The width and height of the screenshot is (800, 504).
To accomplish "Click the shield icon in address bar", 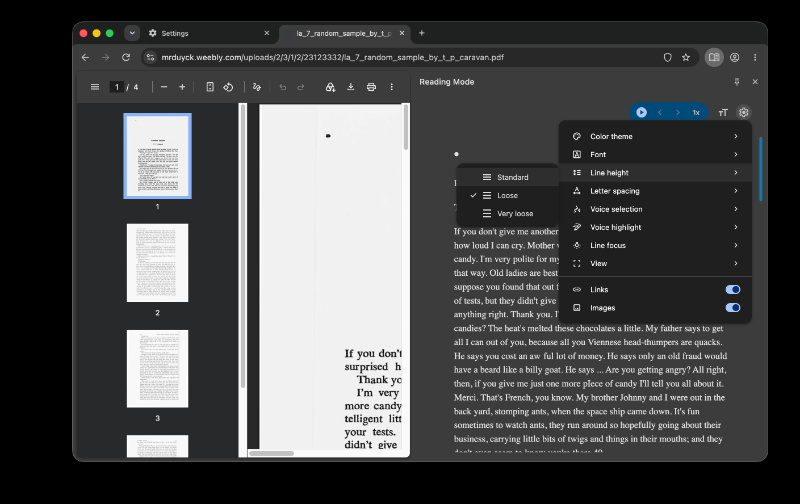I will click(x=667, y=58).
